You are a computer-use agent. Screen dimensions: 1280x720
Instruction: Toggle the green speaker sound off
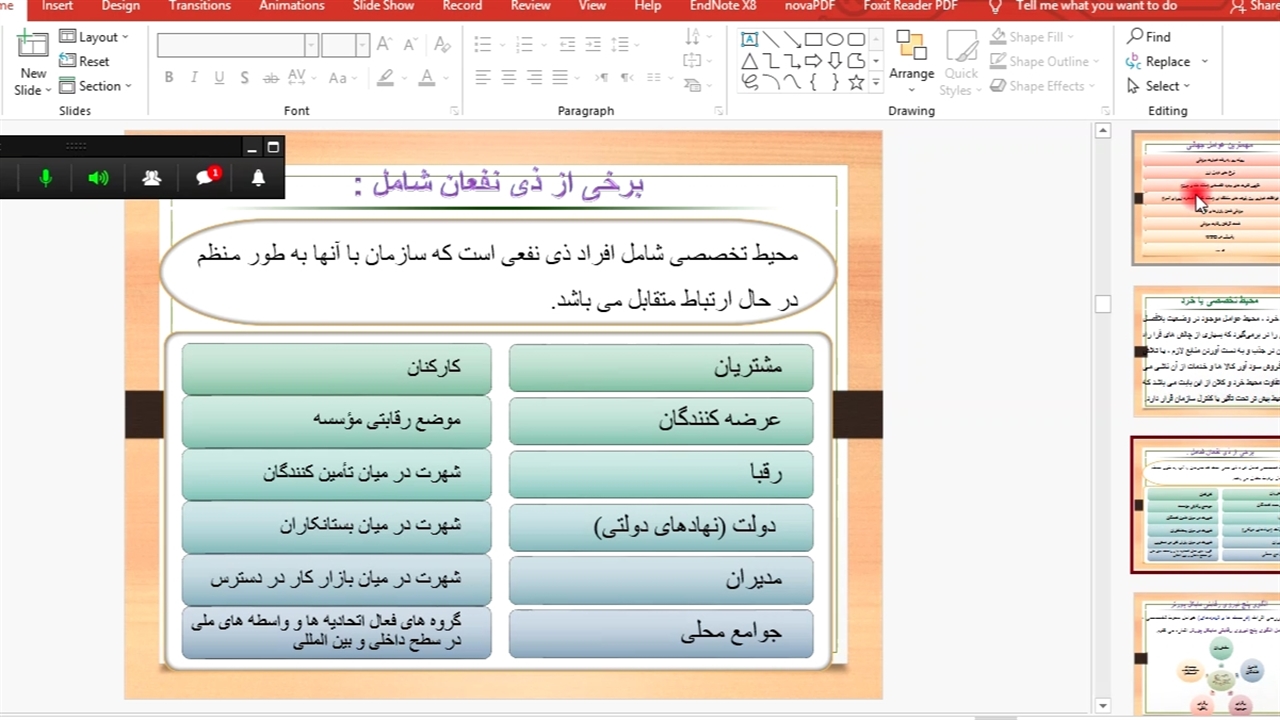pyautogui.click(x=98, y=178)
